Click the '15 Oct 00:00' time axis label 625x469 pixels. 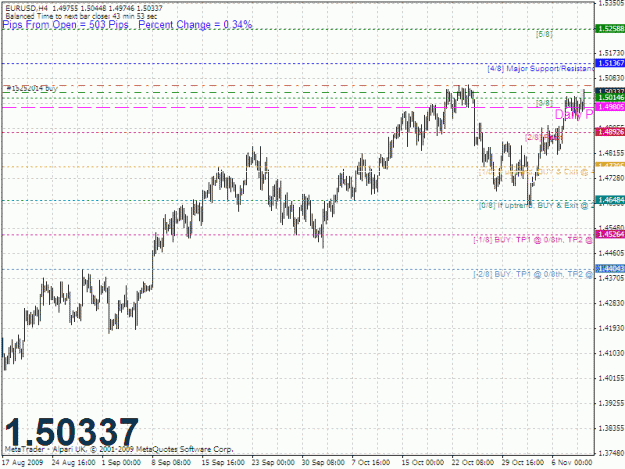(423, 463)
